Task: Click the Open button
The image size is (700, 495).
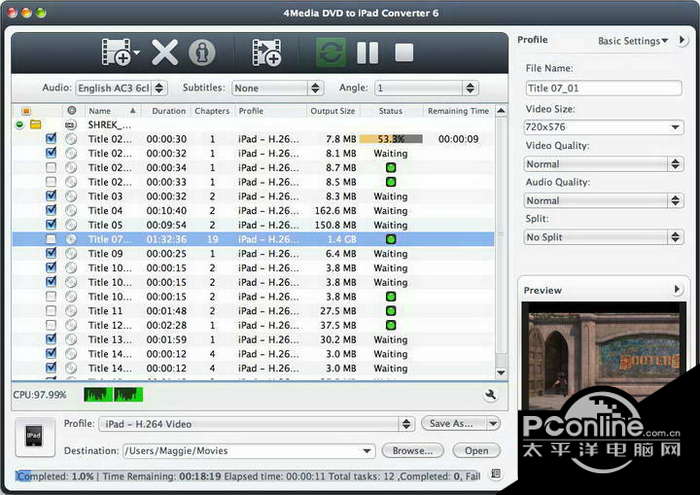Action: click(x=476, y=451)
